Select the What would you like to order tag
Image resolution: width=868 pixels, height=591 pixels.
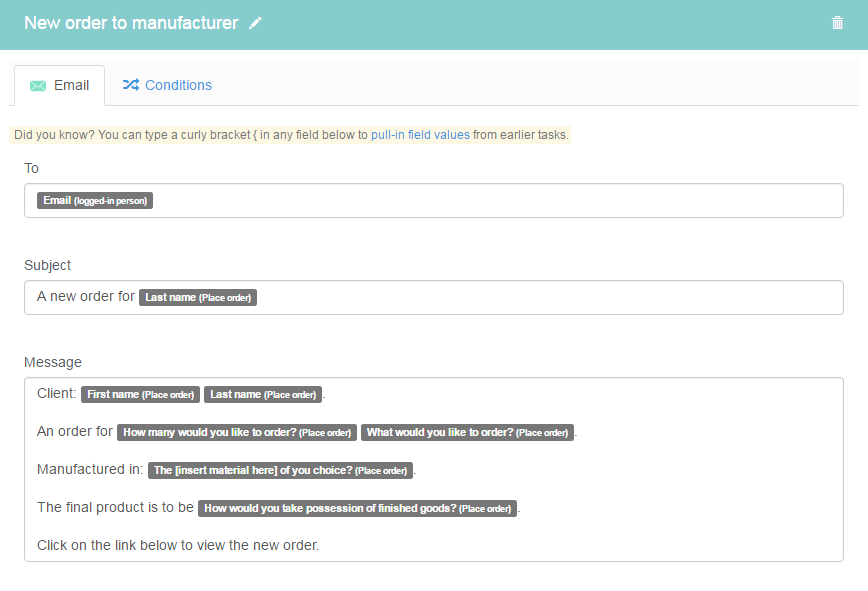point(467,432)
